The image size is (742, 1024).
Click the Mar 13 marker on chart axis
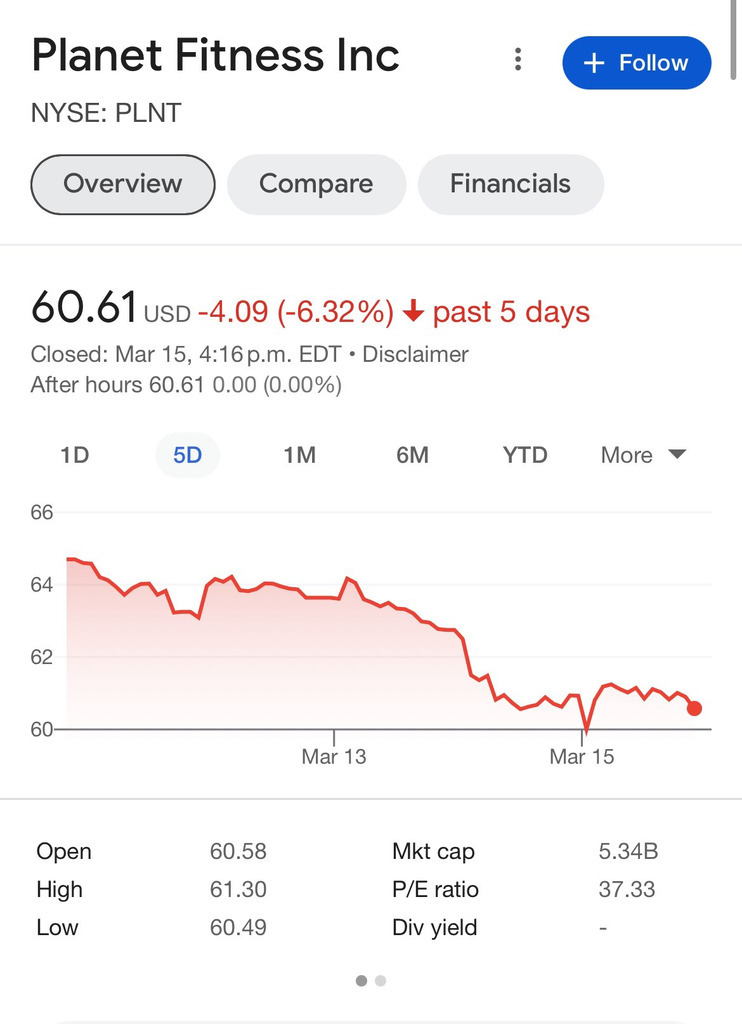[x=334, y=756]
